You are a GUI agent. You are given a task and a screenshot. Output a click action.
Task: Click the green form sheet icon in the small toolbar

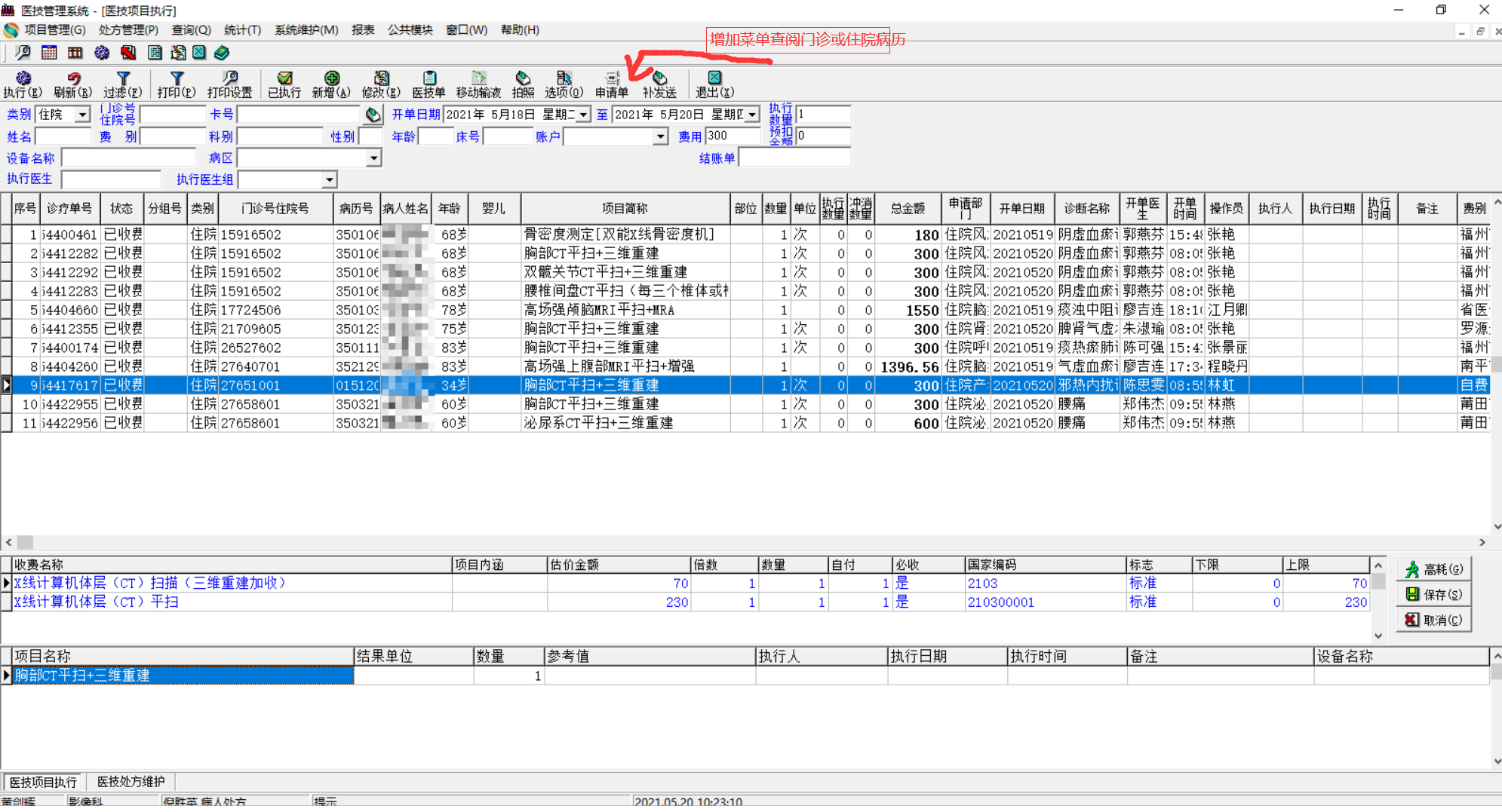(x=155, y=53)
